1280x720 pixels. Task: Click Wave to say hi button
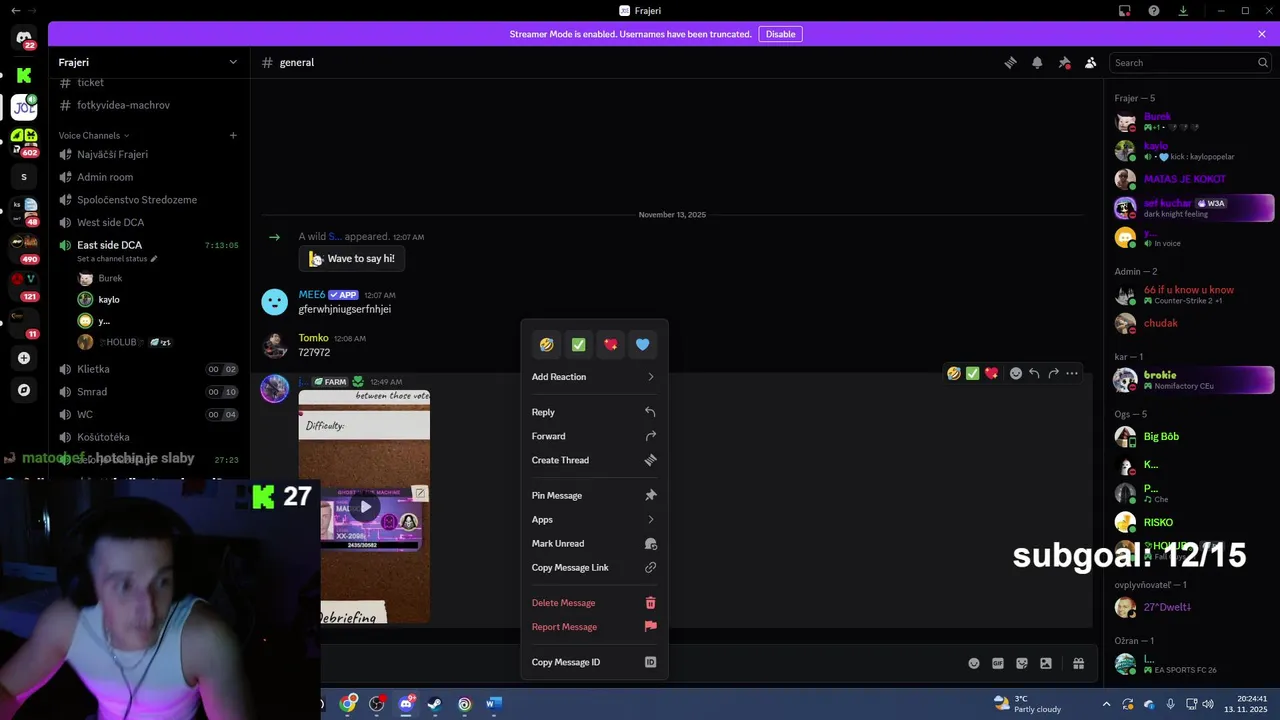(351, 258)
